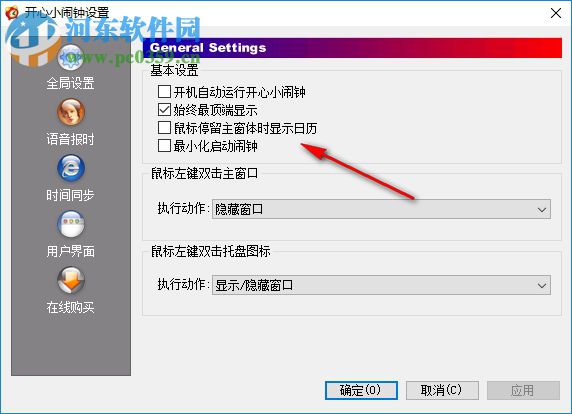Confirm with the 确定(O) button
Viewport: 572px width, 414px height.
(361, 390)
